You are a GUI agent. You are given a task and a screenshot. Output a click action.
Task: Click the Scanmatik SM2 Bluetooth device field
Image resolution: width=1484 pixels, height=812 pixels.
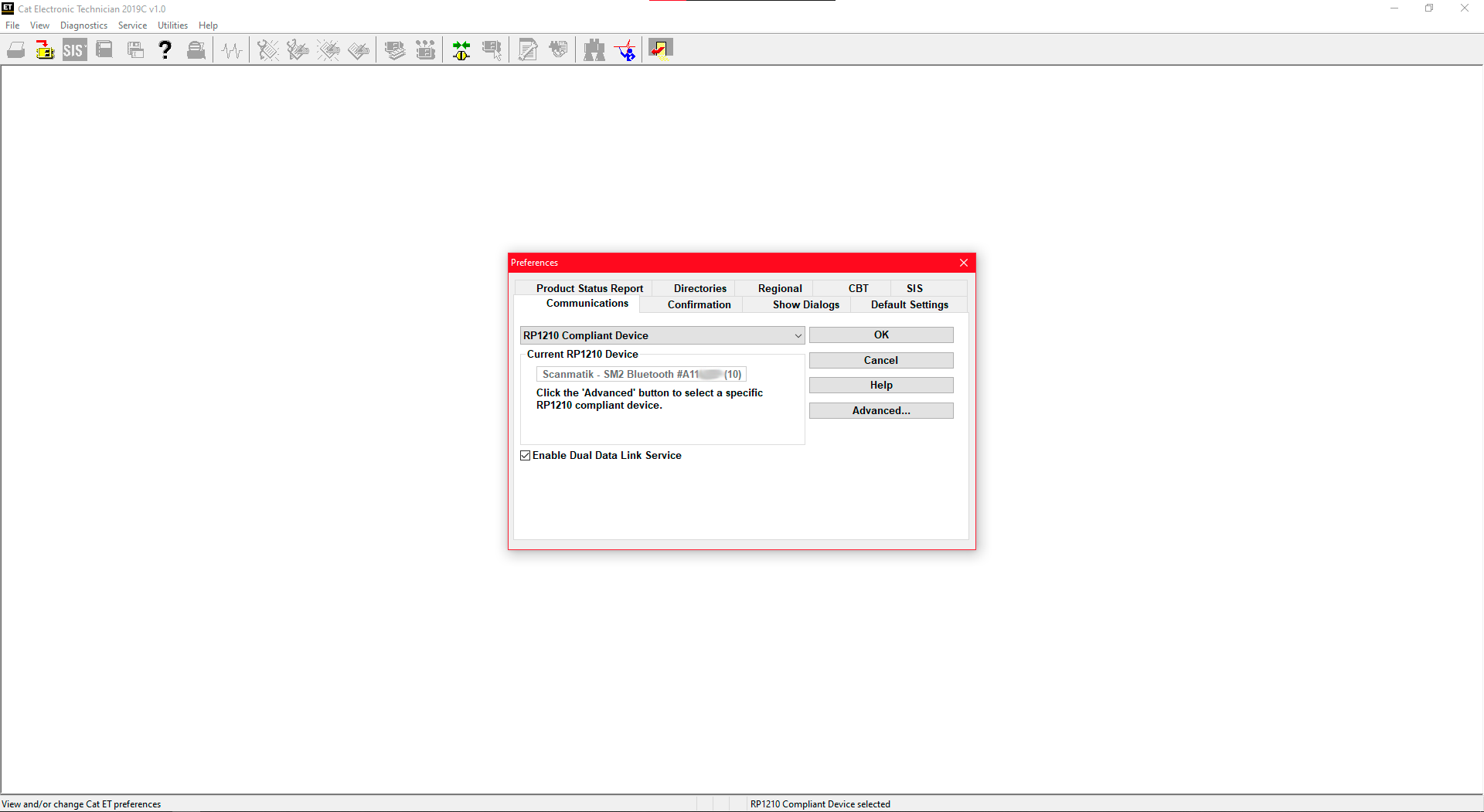(642, 374)
